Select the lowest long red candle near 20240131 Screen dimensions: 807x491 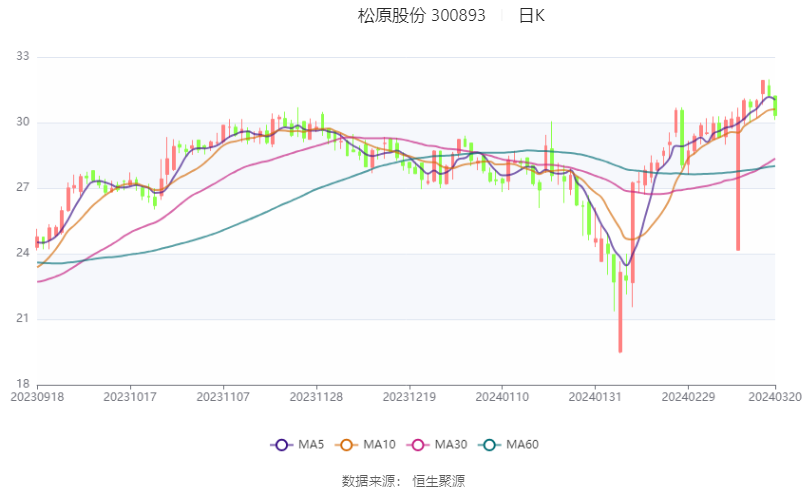[620, 312]
